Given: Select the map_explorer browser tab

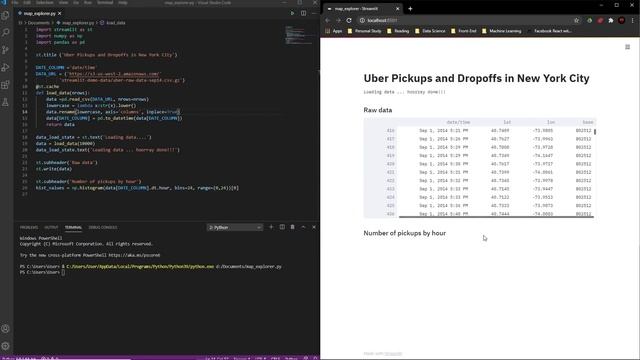Looking at the screenshot, I should click(363, 9).
